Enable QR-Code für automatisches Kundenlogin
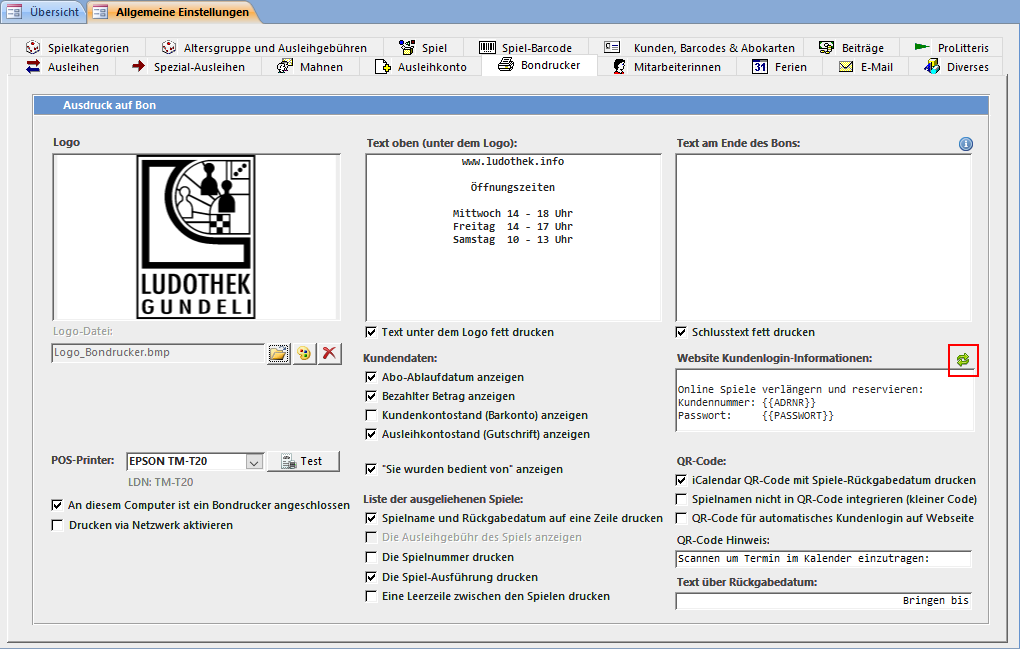 coord(681,518)
